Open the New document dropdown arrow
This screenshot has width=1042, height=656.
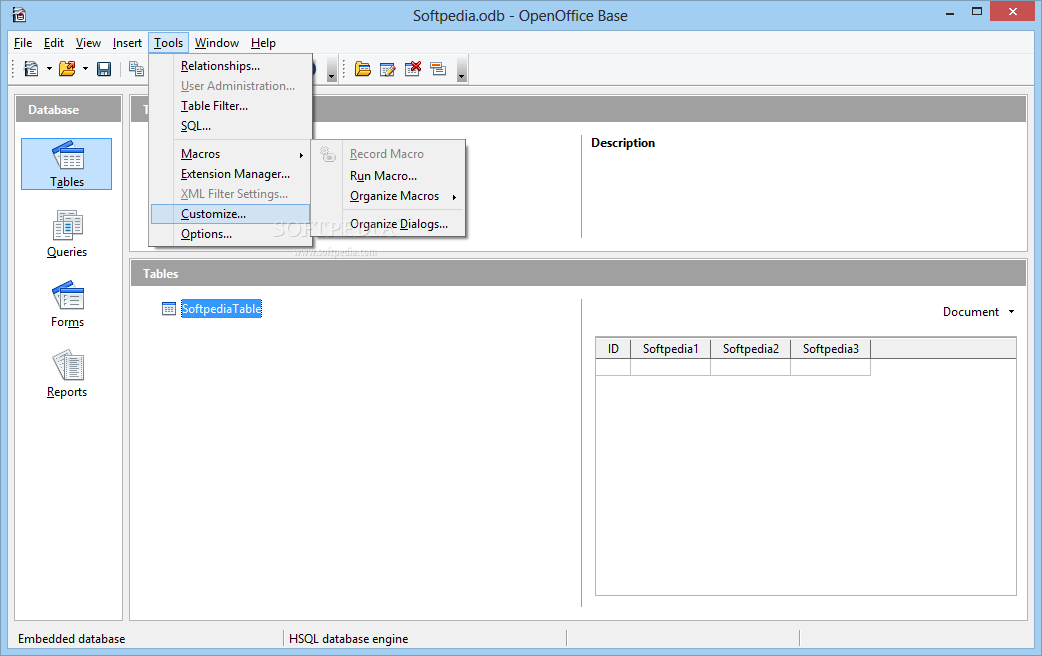(49, 68)
